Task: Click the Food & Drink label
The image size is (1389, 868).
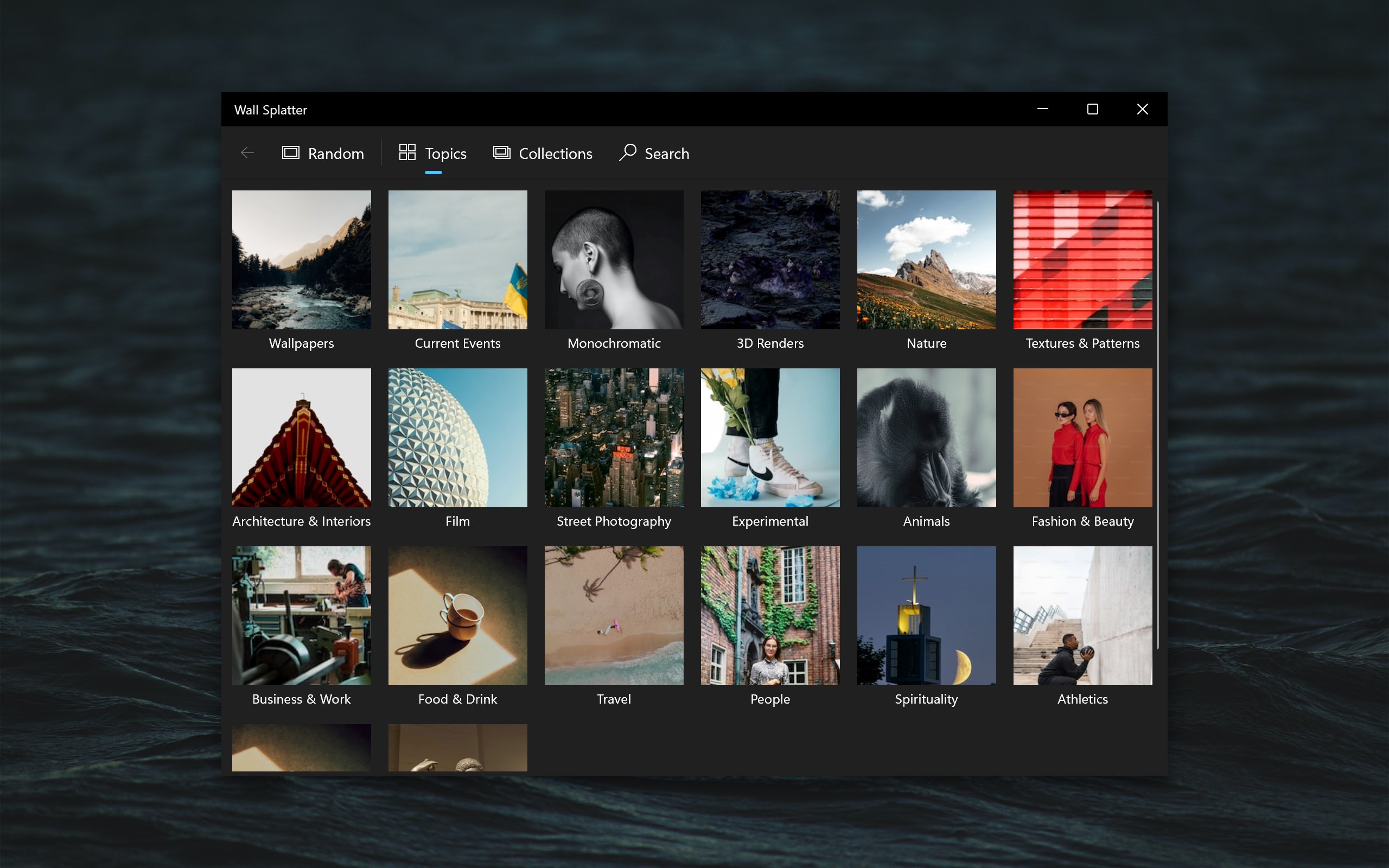Action: 457,699
